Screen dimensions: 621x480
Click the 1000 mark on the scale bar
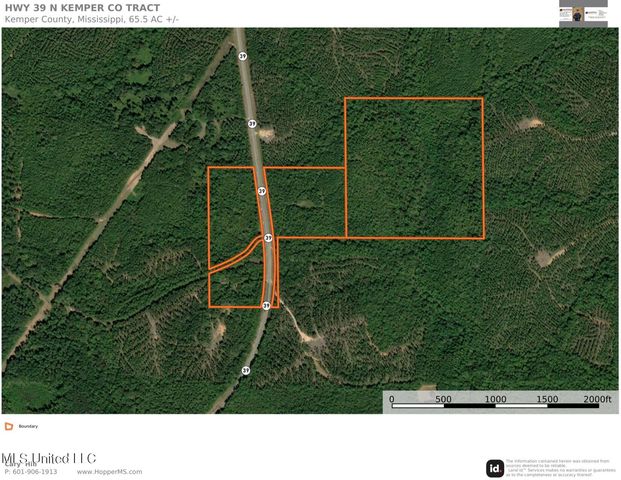point(495,399)
